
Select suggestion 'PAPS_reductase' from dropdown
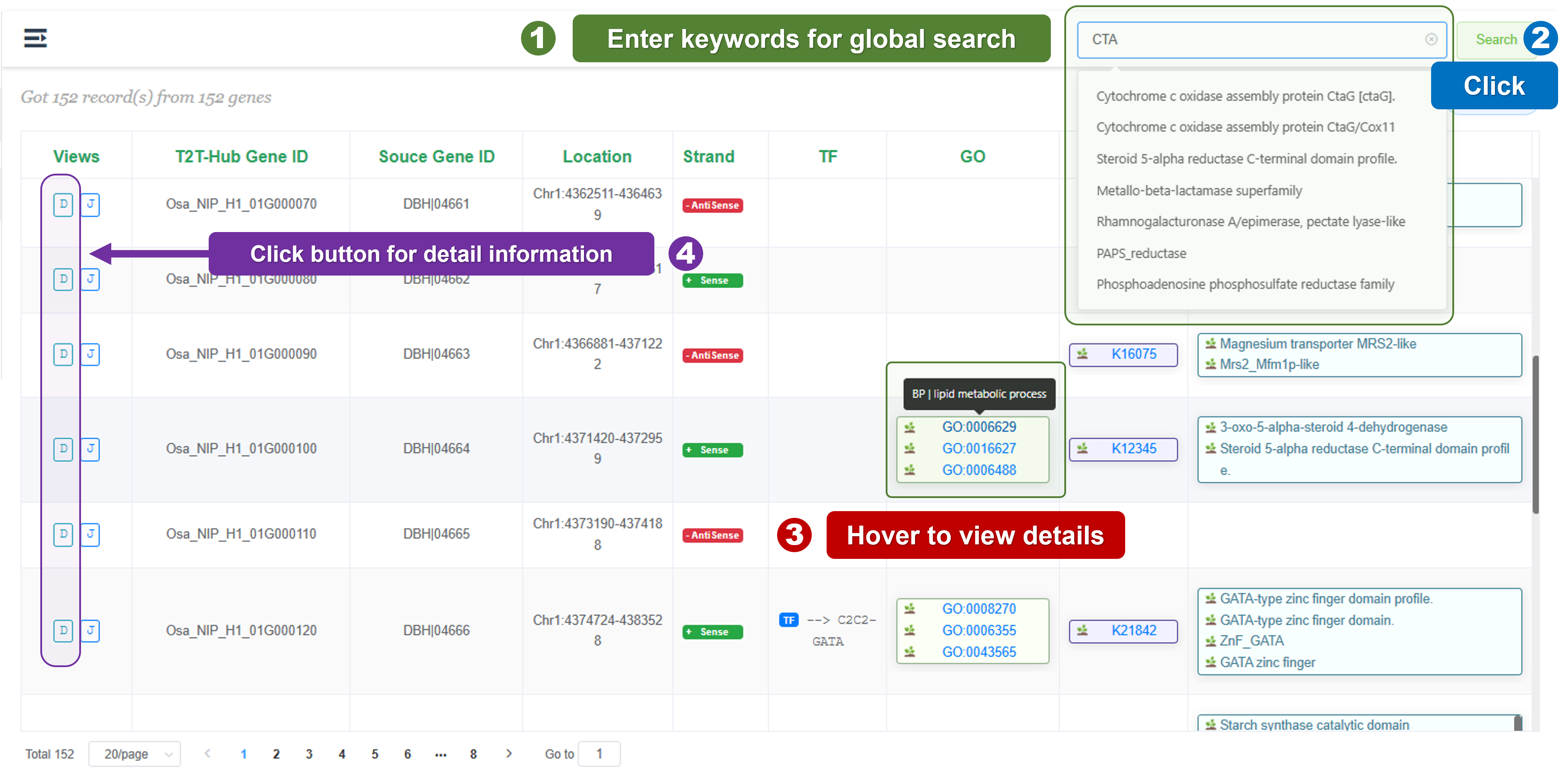(1141, 253)
